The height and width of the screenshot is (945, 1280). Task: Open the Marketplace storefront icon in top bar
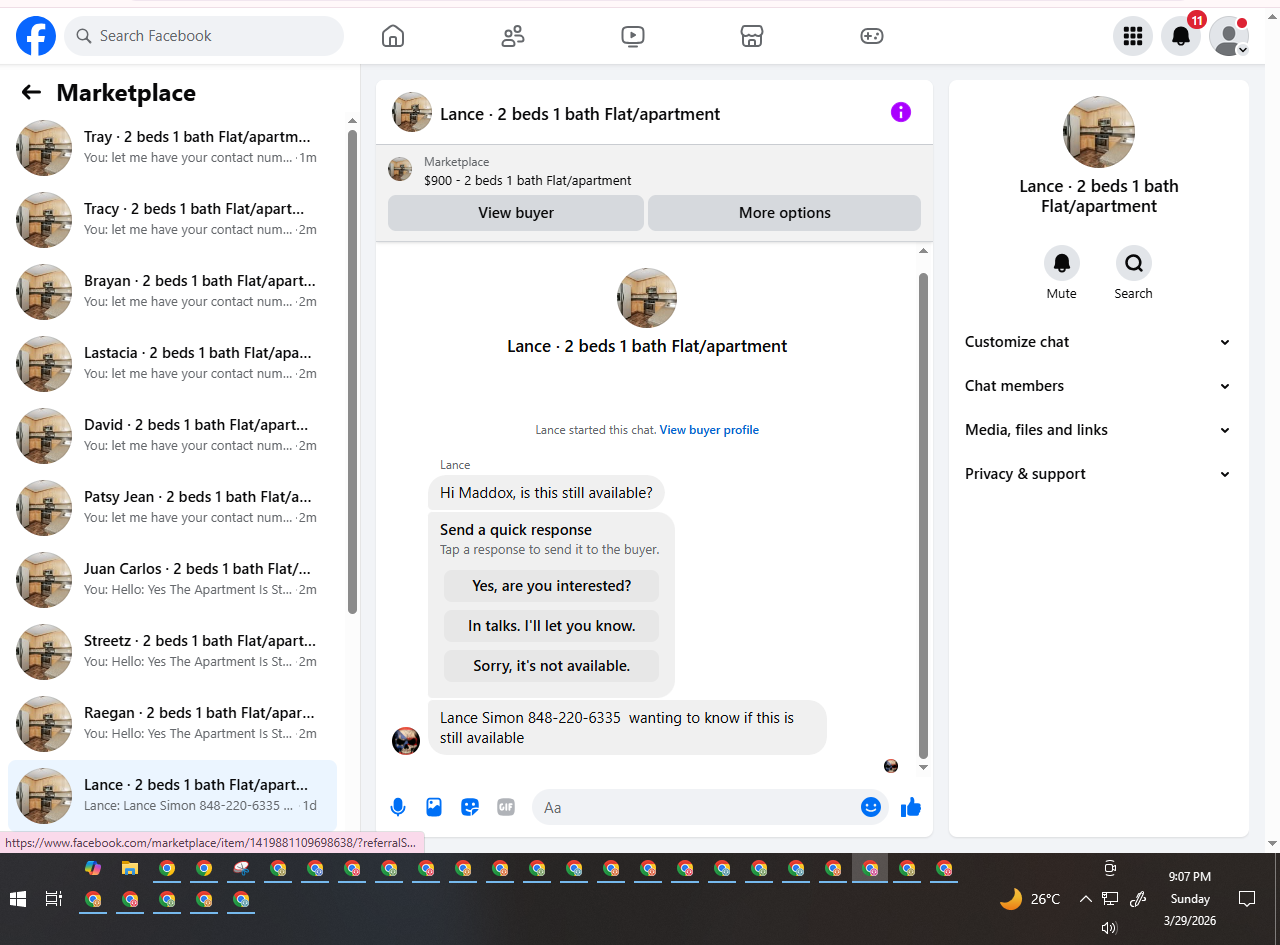[x=752, y=37]
